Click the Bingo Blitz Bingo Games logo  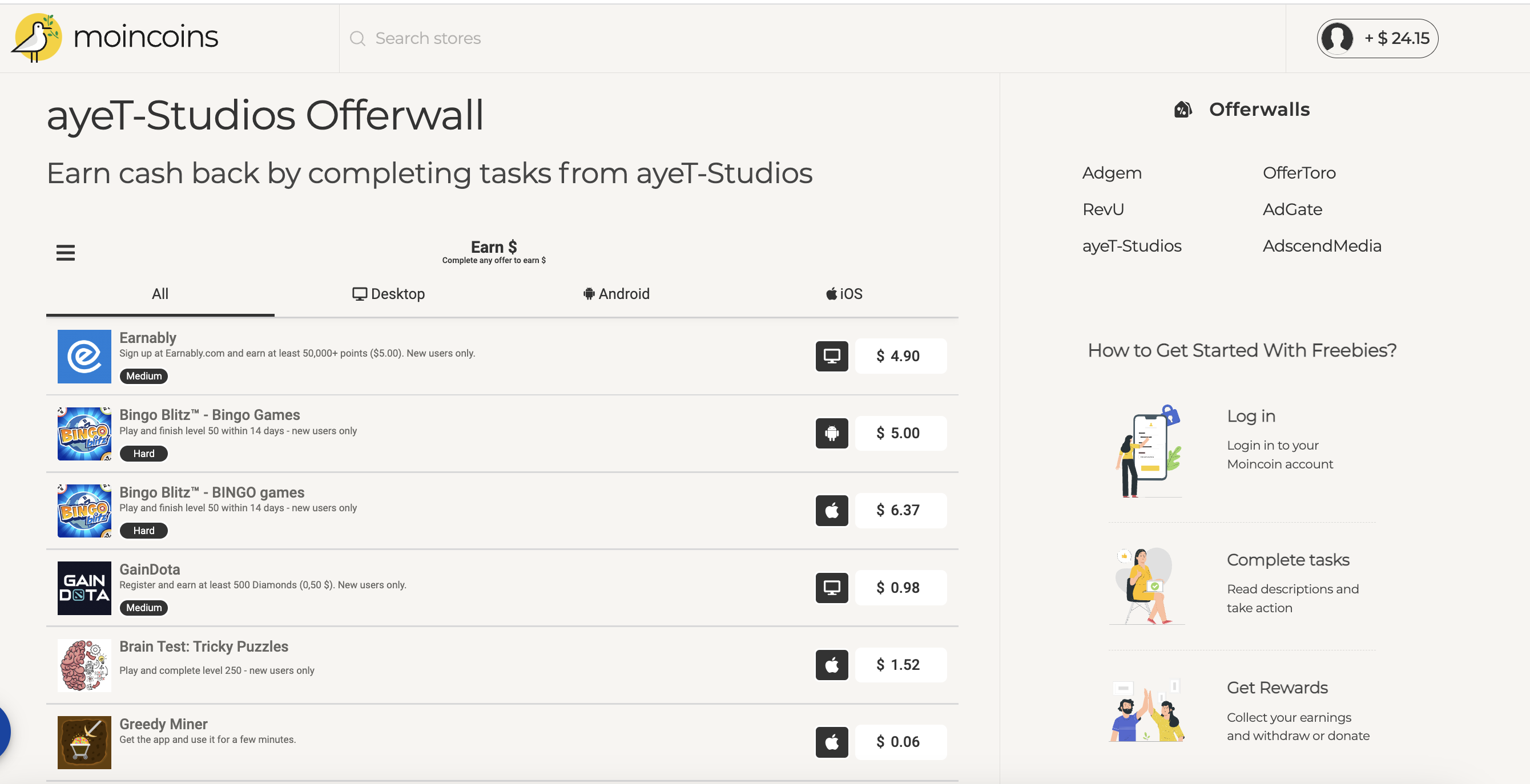point(84,433)
